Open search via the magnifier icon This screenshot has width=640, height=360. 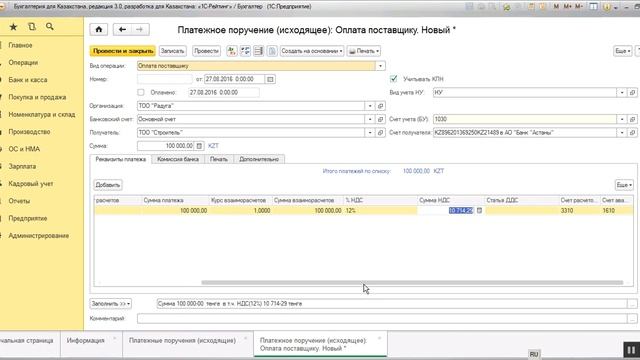pyautogui.click(x=50, y=27)
